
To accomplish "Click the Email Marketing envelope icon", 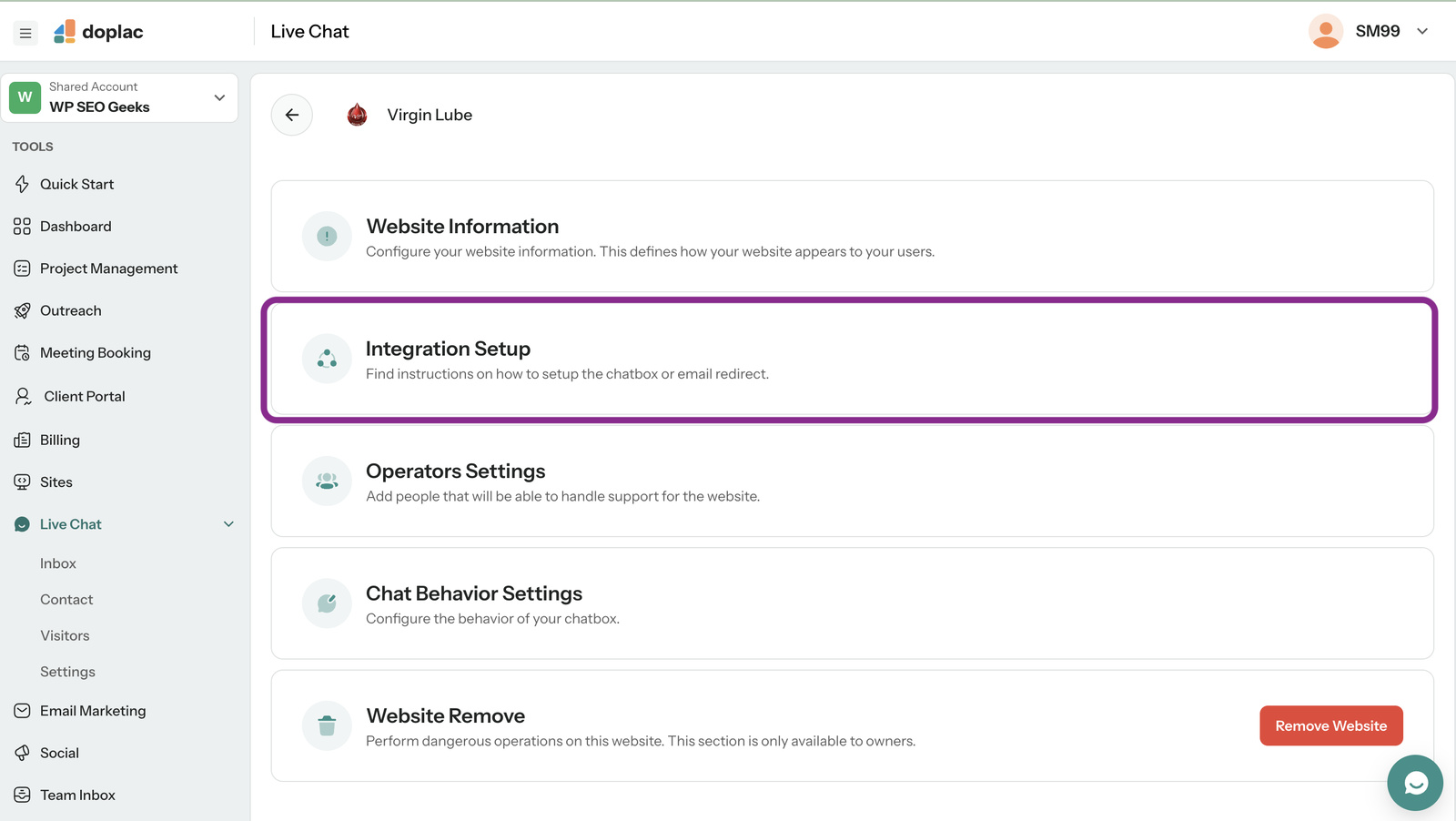I will [x=22, y=711].
